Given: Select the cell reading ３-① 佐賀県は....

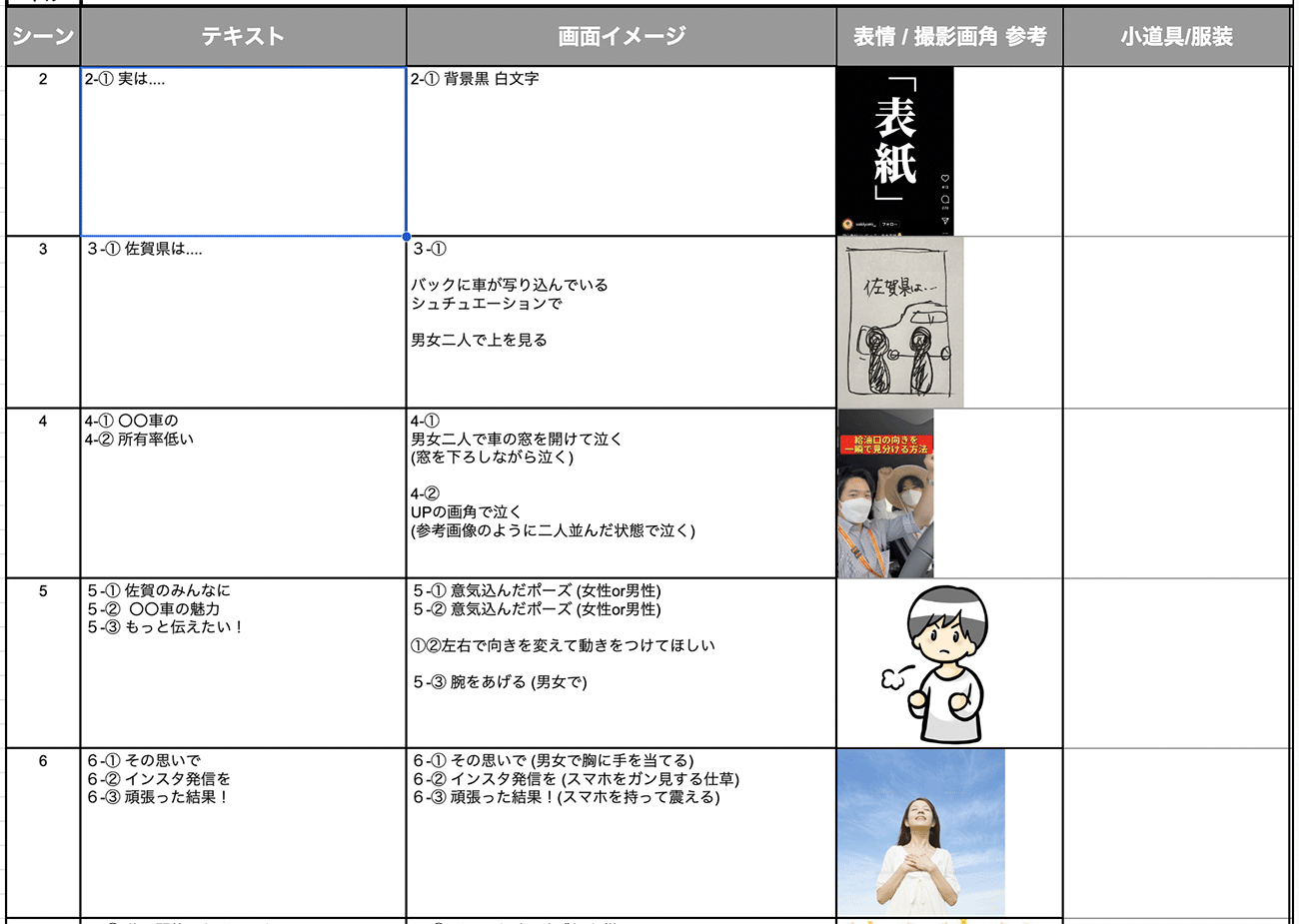Looking at the screenshot, I should [243, 322].
